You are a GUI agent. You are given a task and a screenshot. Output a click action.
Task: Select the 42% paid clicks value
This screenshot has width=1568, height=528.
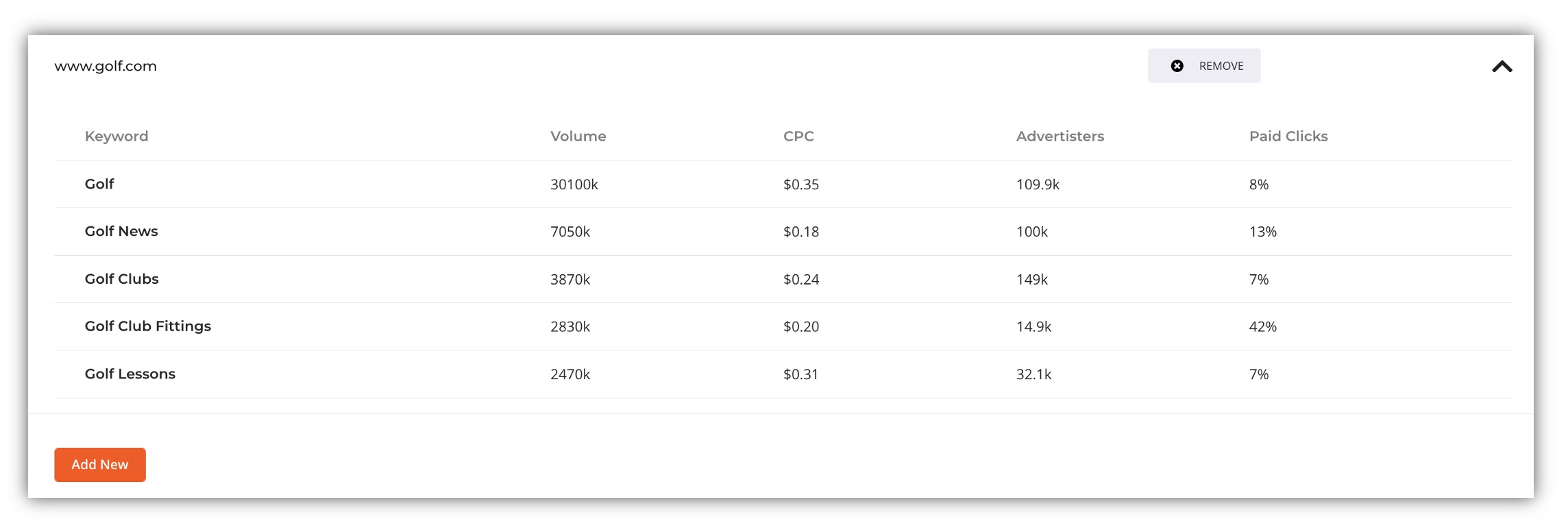point(1262,326)
